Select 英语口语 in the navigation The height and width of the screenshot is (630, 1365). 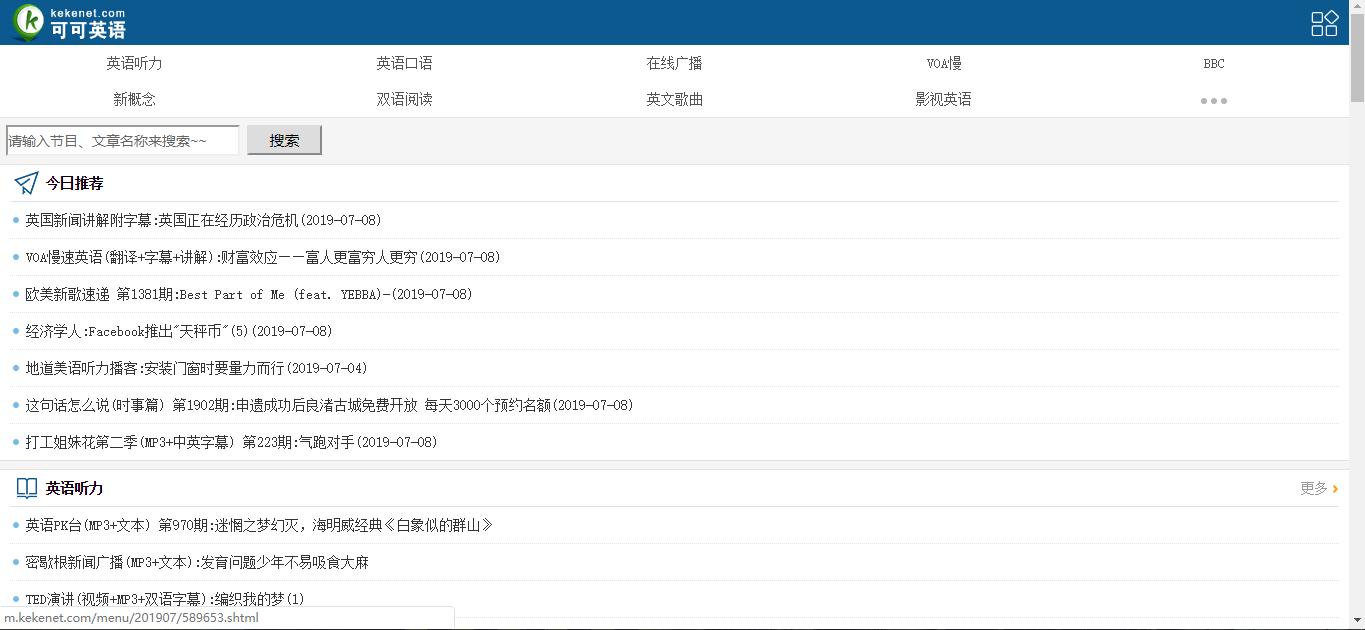(x=404, y=63)
